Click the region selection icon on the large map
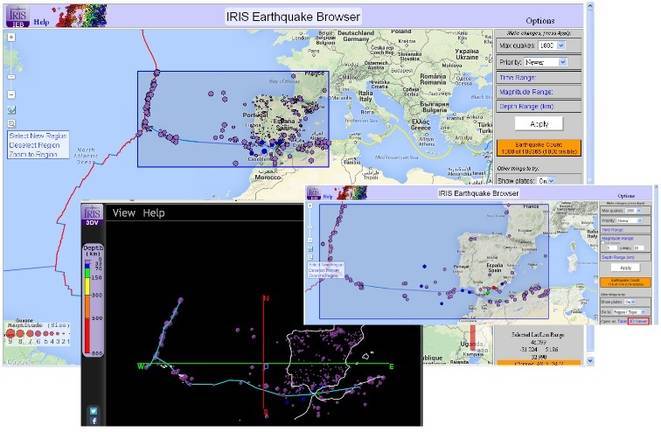Viewport: 661px width, 432px height. tap(12, 123)
